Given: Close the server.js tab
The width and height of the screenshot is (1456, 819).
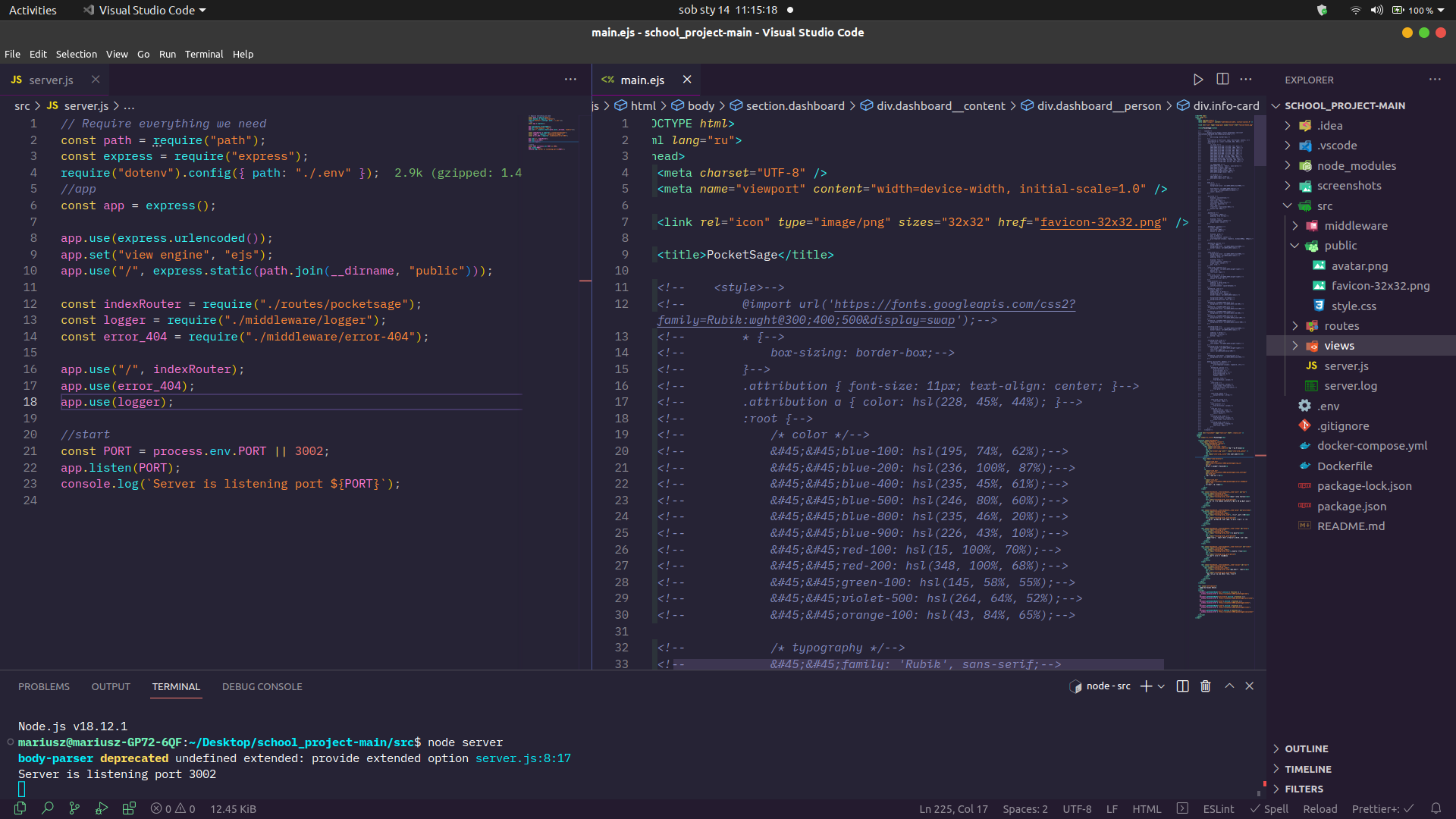Looking at the screenshot, I should (96, 80).
